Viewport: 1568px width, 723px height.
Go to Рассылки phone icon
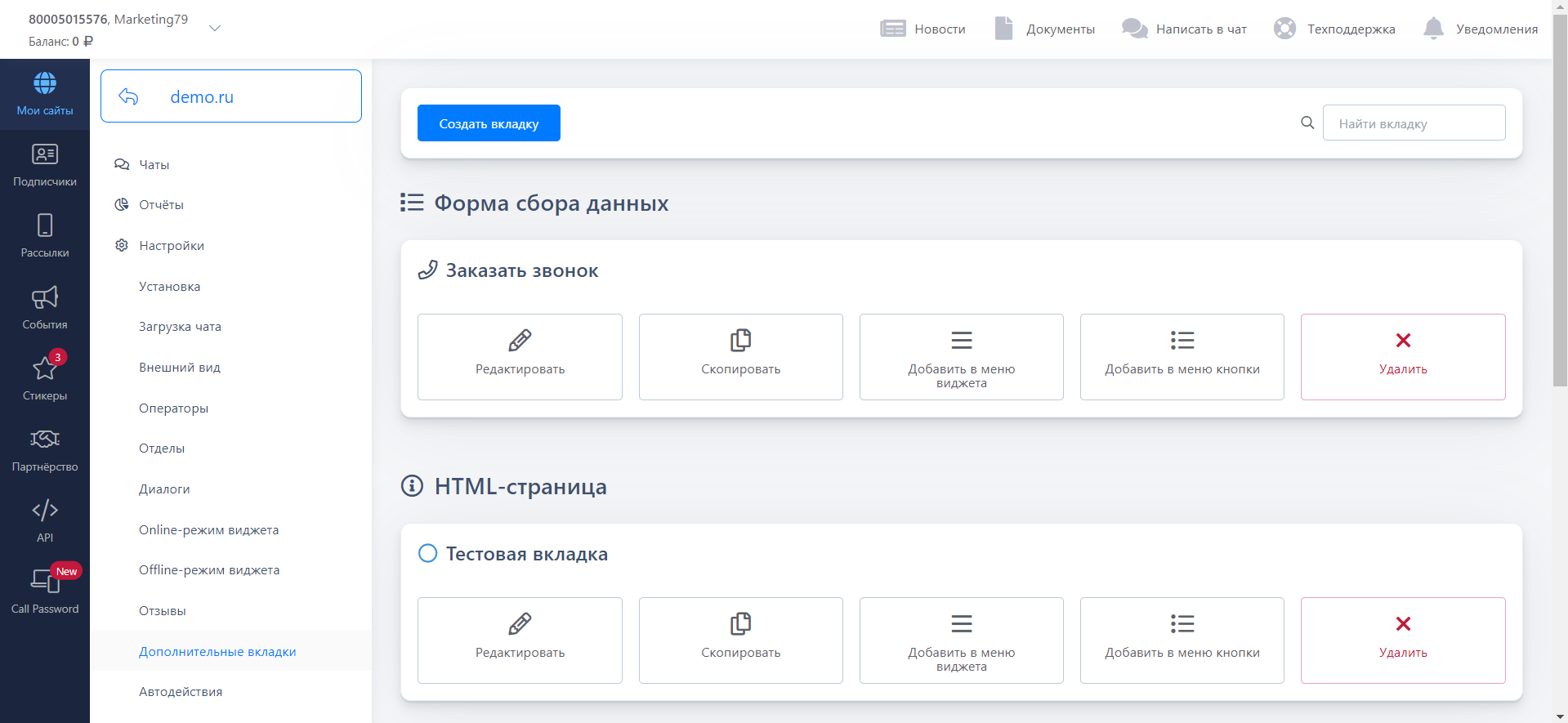coord(45,225)
